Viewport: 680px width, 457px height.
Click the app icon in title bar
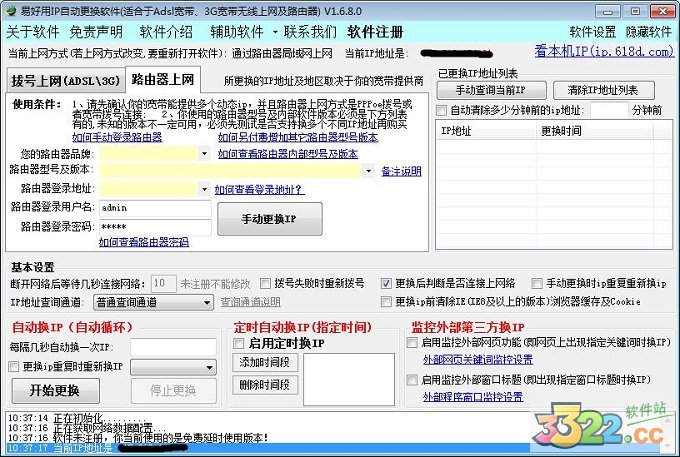(10, 10)
